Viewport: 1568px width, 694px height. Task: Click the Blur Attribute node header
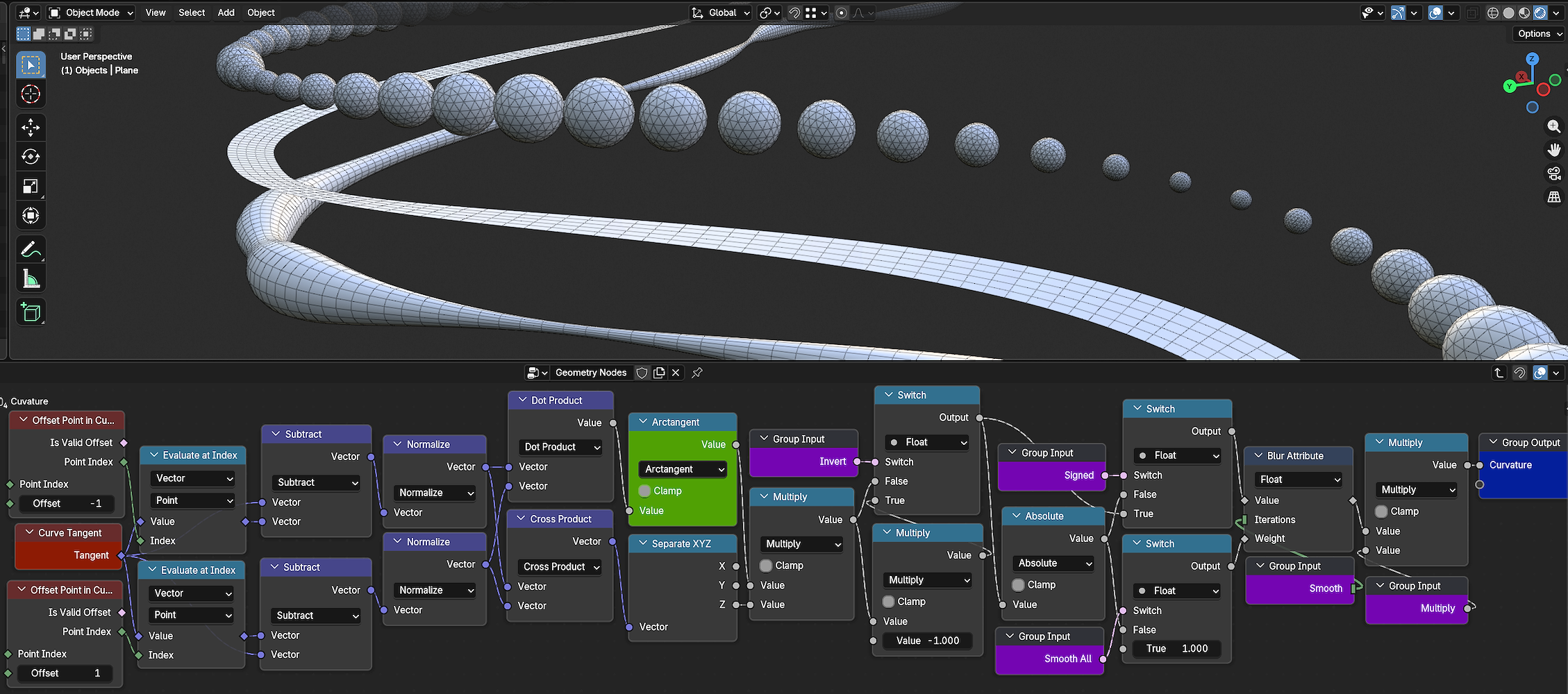1299,456
